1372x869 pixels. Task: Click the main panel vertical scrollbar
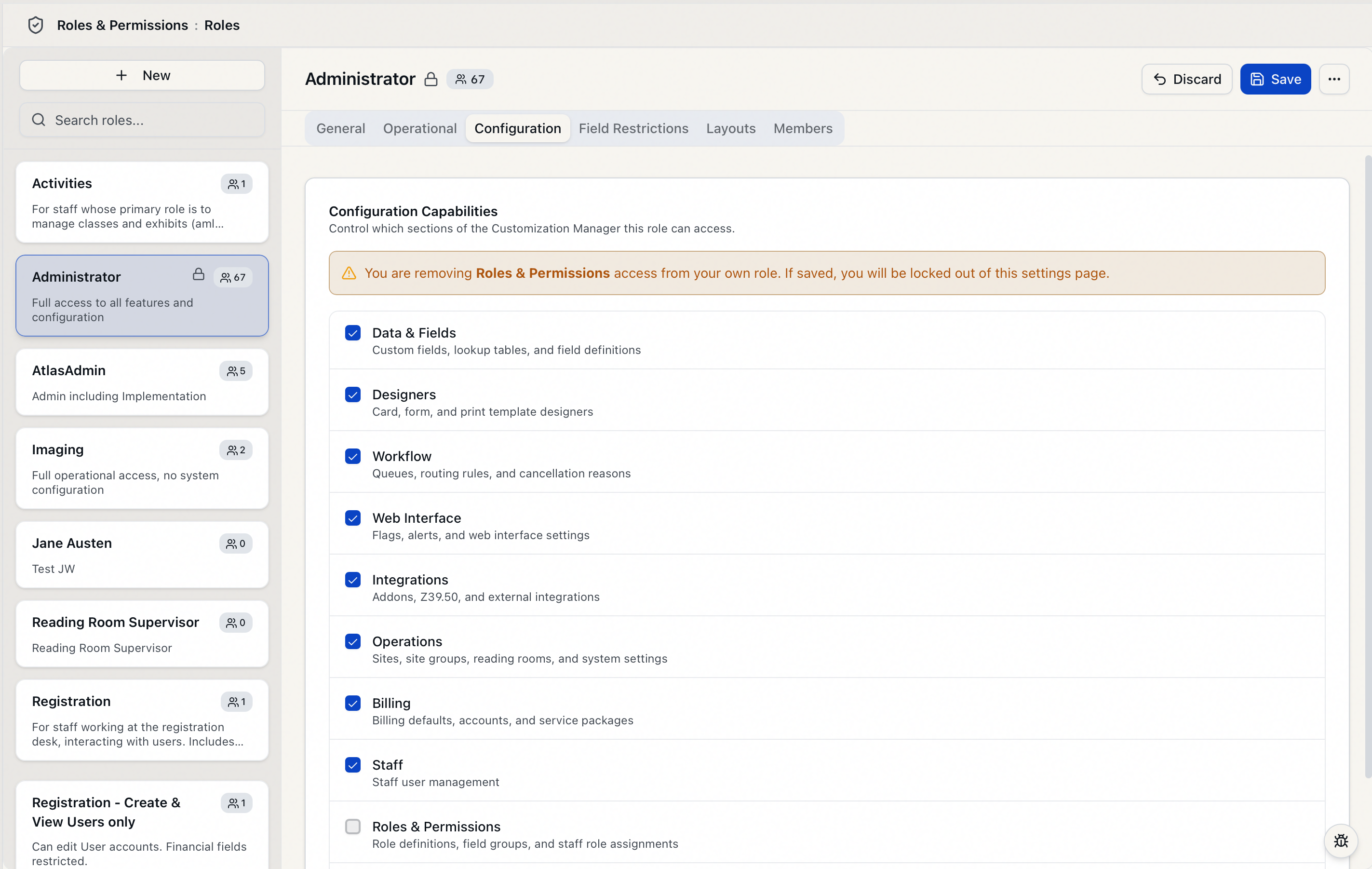tap(1368, 467)
